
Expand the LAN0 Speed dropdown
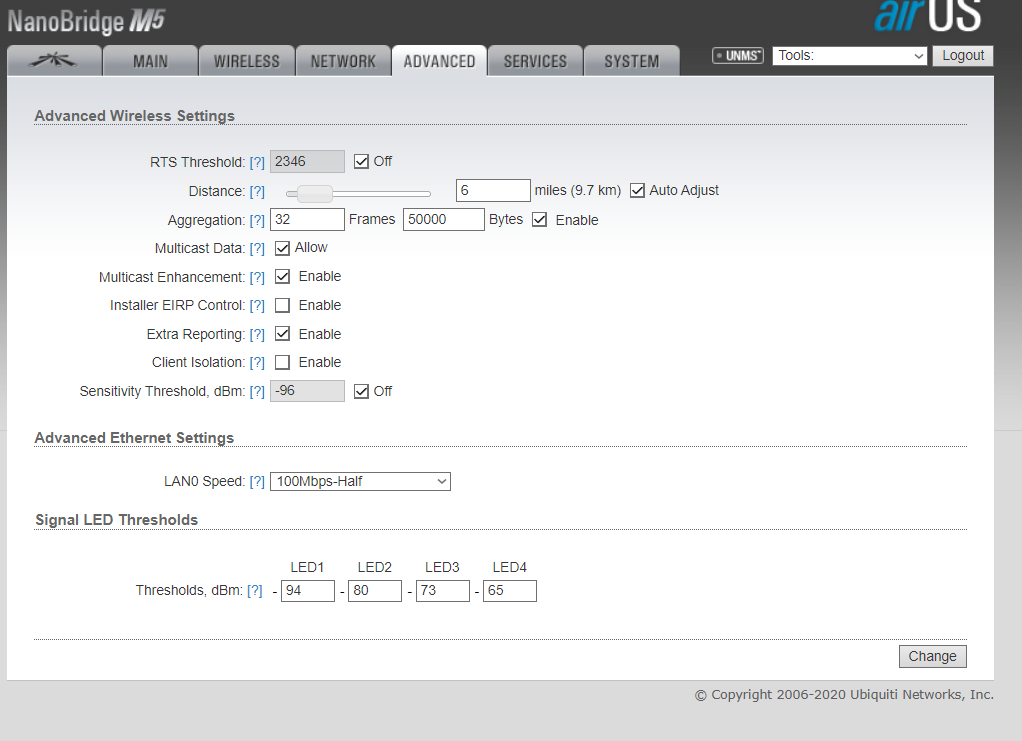pos(360,482)
